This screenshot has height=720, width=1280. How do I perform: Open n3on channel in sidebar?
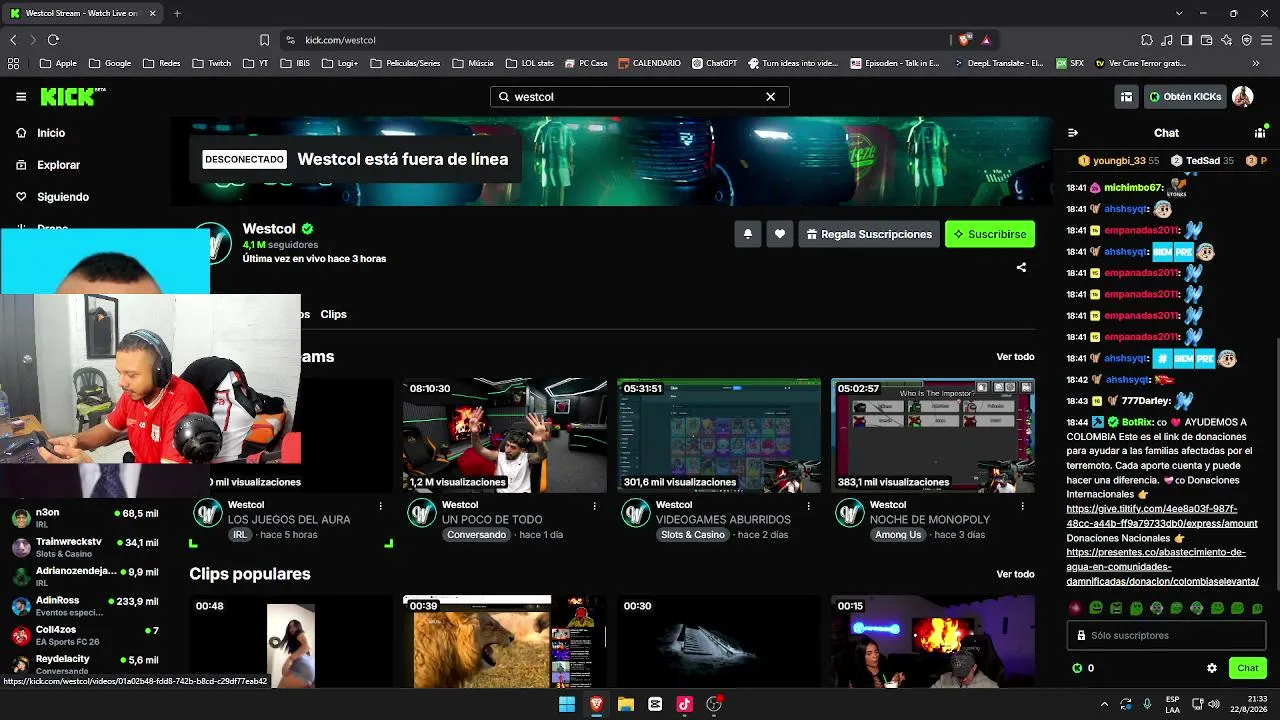point(85,517)
